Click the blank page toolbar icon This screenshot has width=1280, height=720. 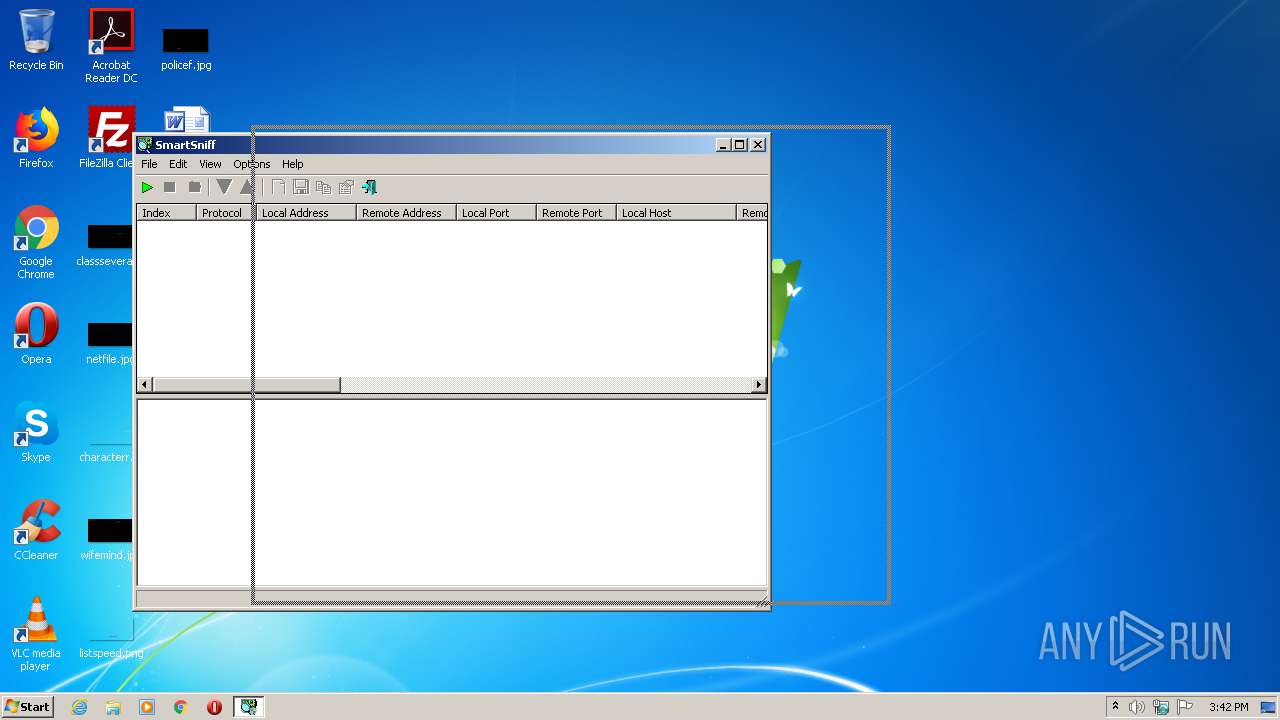(x=278, y=187)
